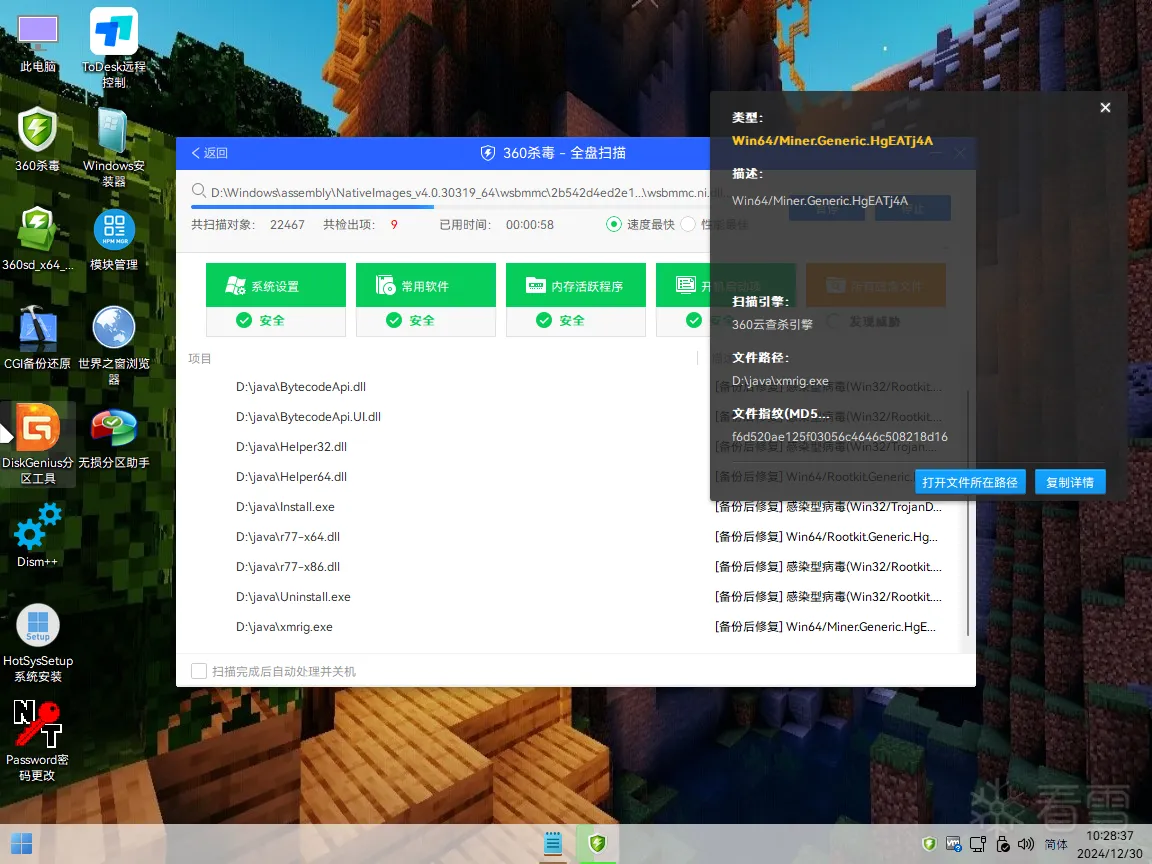1152x864 pixels.
Task: Open the Windows Start menu
Action: (21, 843)
